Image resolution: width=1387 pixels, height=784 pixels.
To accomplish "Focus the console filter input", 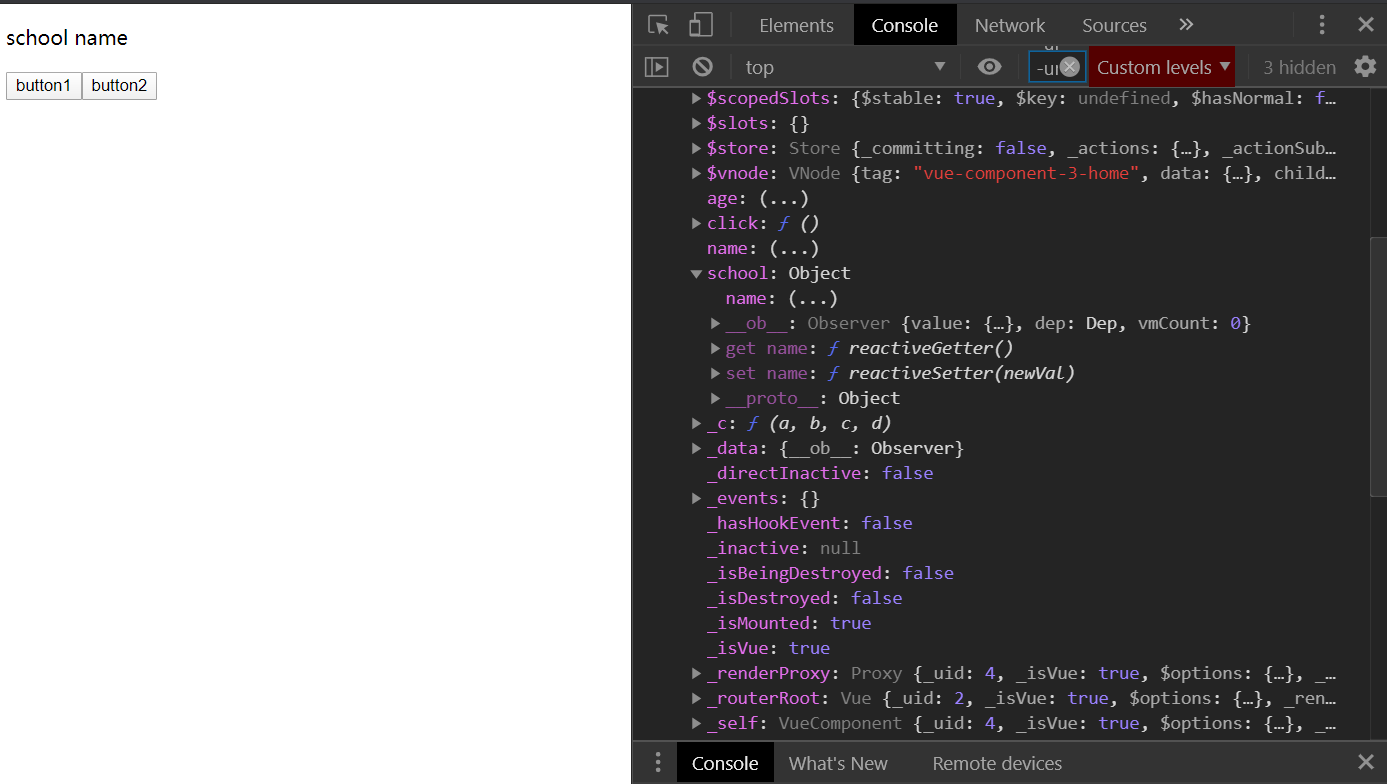I will point(1045,67).
